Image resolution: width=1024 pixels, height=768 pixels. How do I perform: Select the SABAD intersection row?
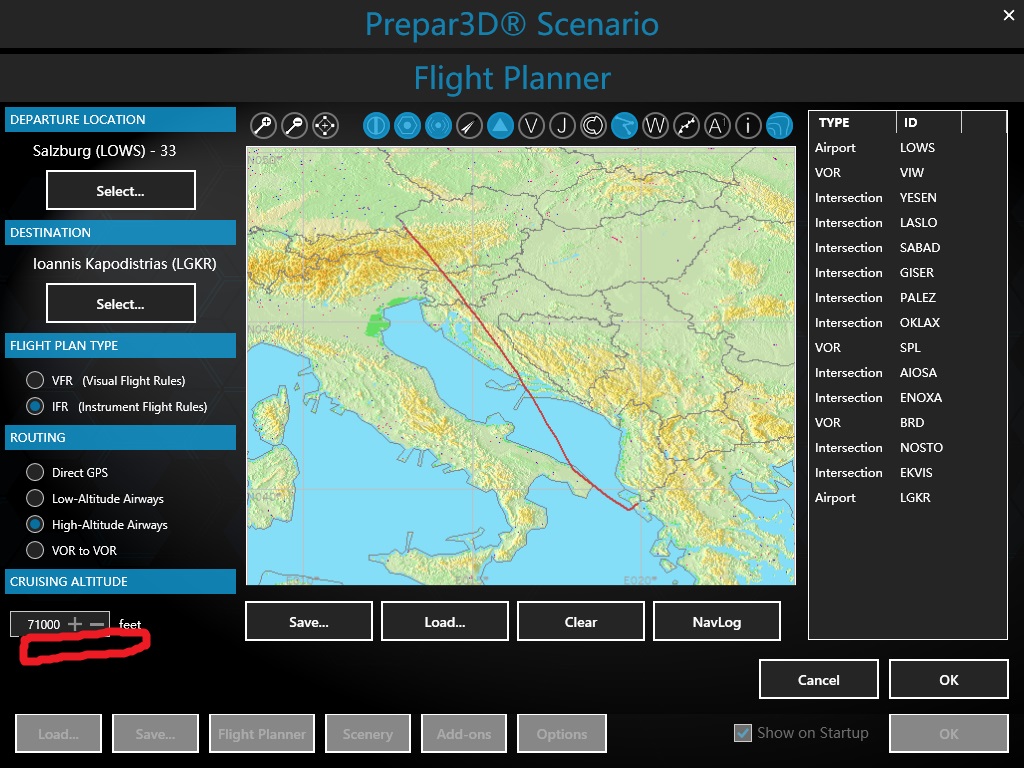pos(908,248)
